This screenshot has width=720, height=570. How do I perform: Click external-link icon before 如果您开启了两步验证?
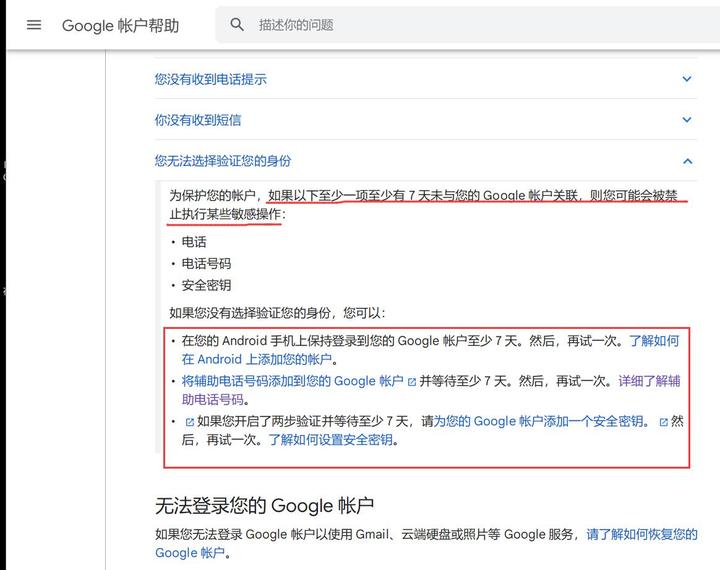pos(189,422)
